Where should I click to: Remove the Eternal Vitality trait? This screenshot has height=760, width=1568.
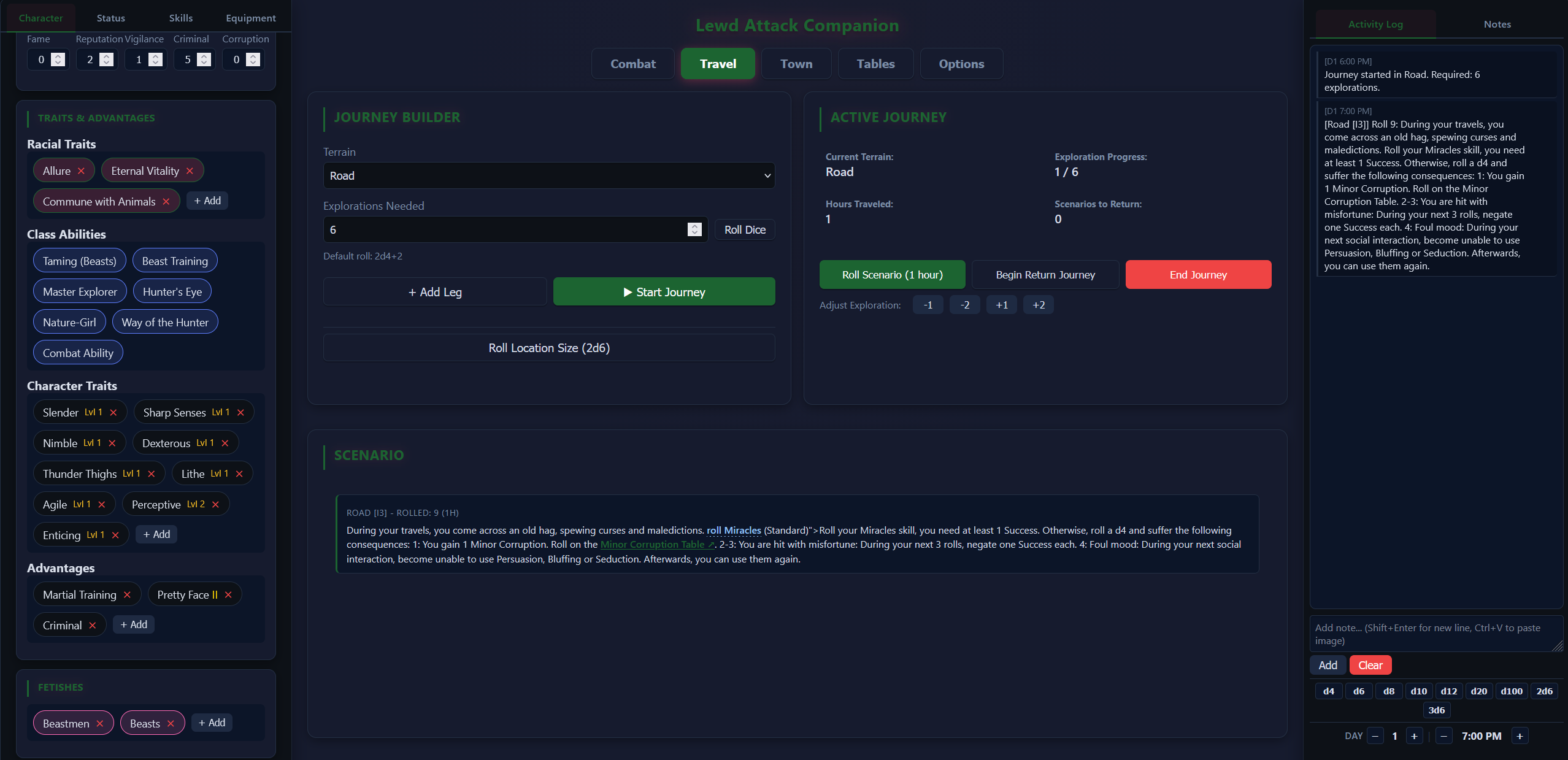190,171
